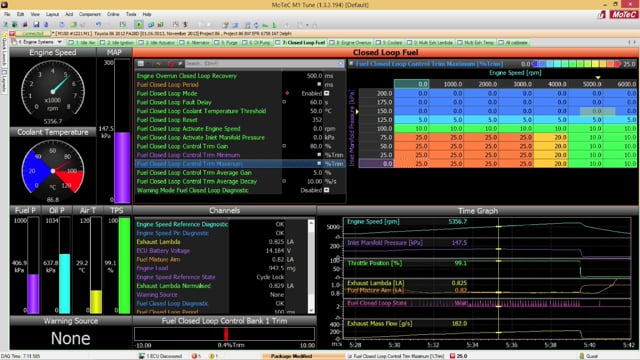Click the red diamond marker on Fuel Closed Loop Mode row

[287, 93]
